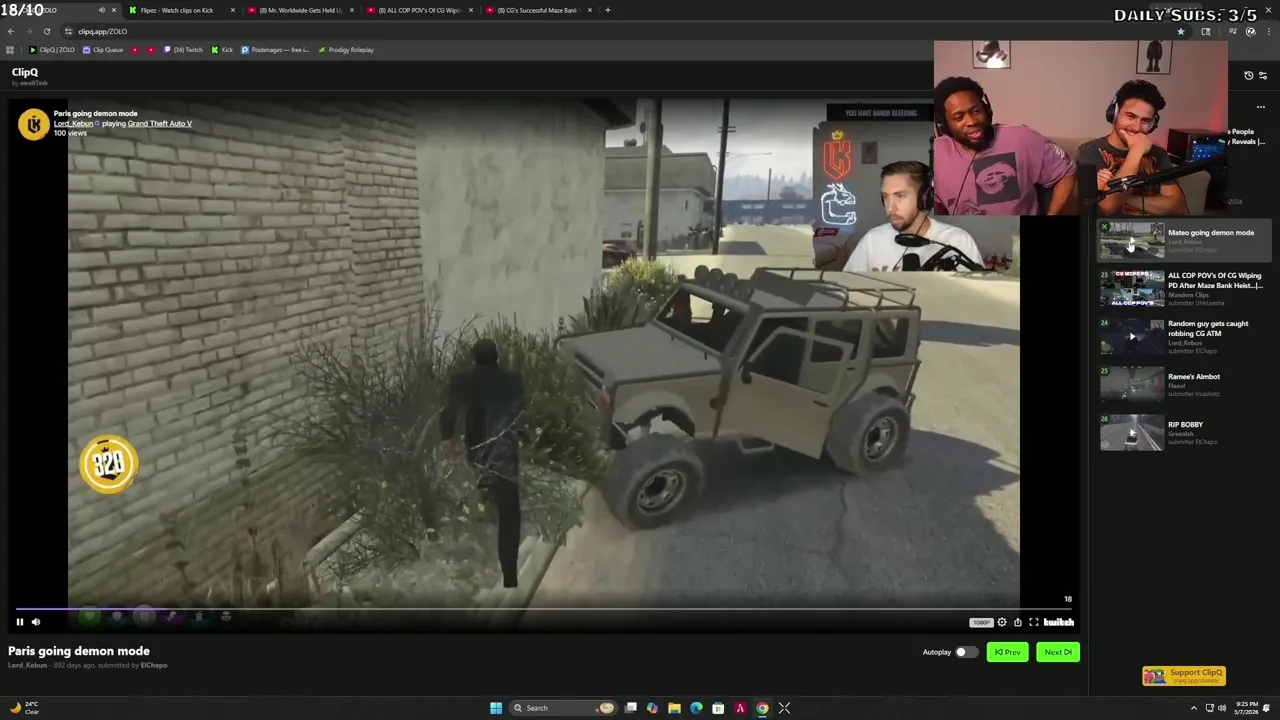Click the taskbar Search box

click(x=563, y=708)
